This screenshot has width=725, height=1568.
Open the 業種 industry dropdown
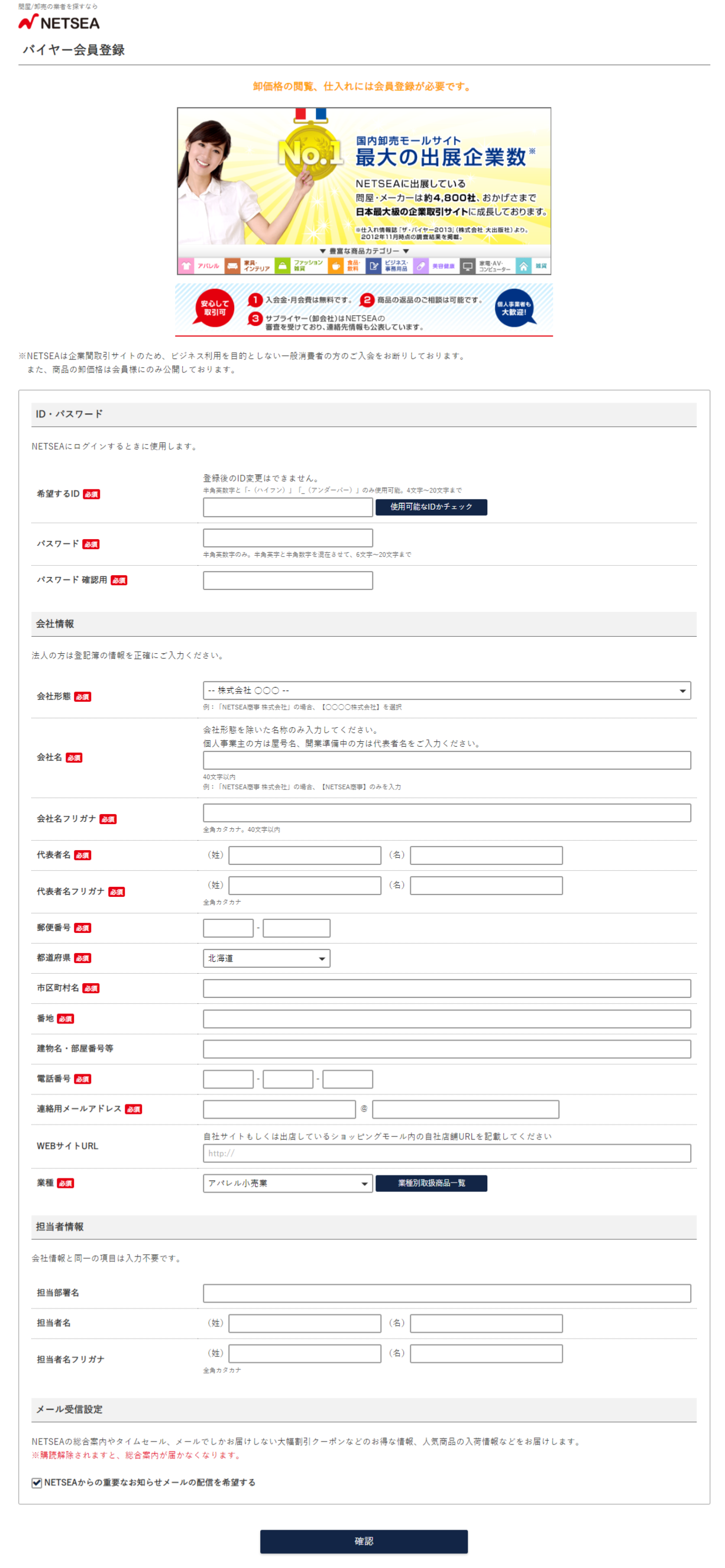287,1183
